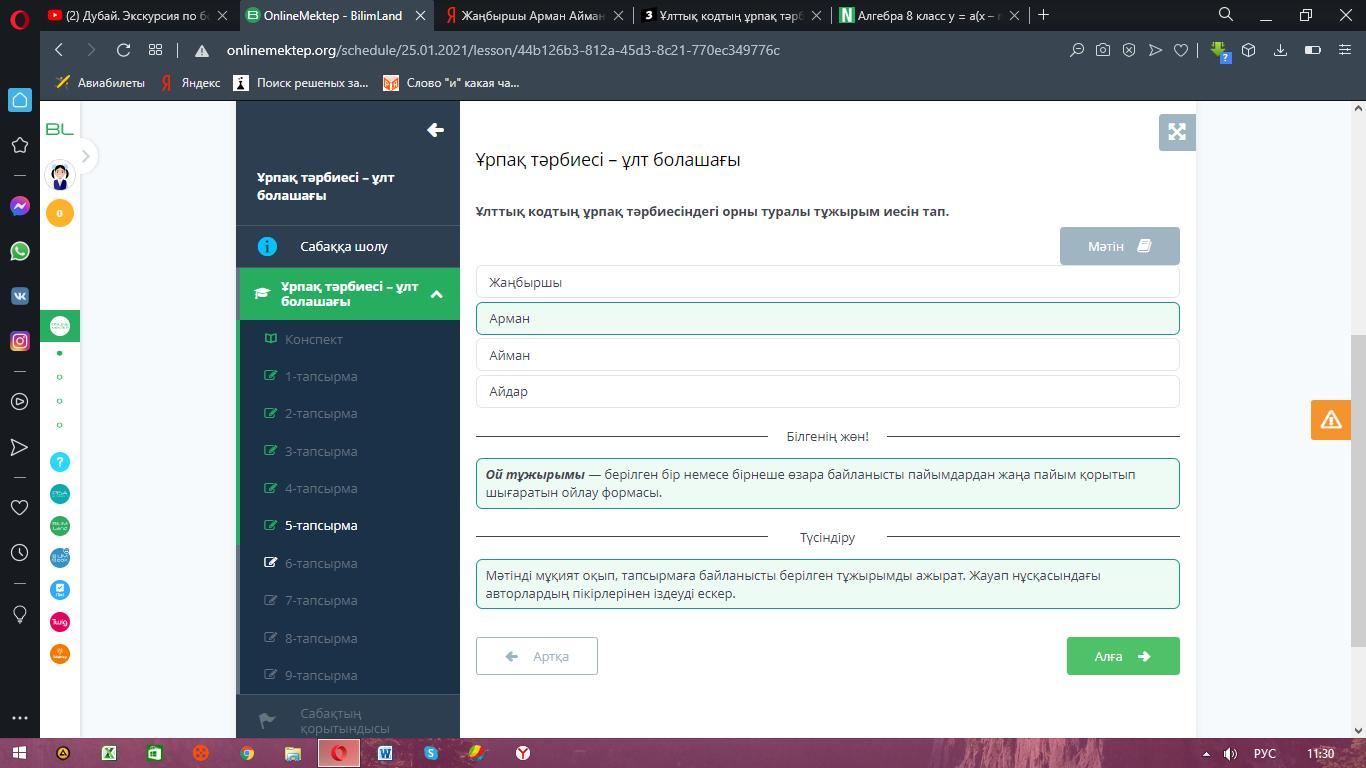The image size is (1366, 768).
Task: Open the Яндекс bookmark
Action: [190, 83]
